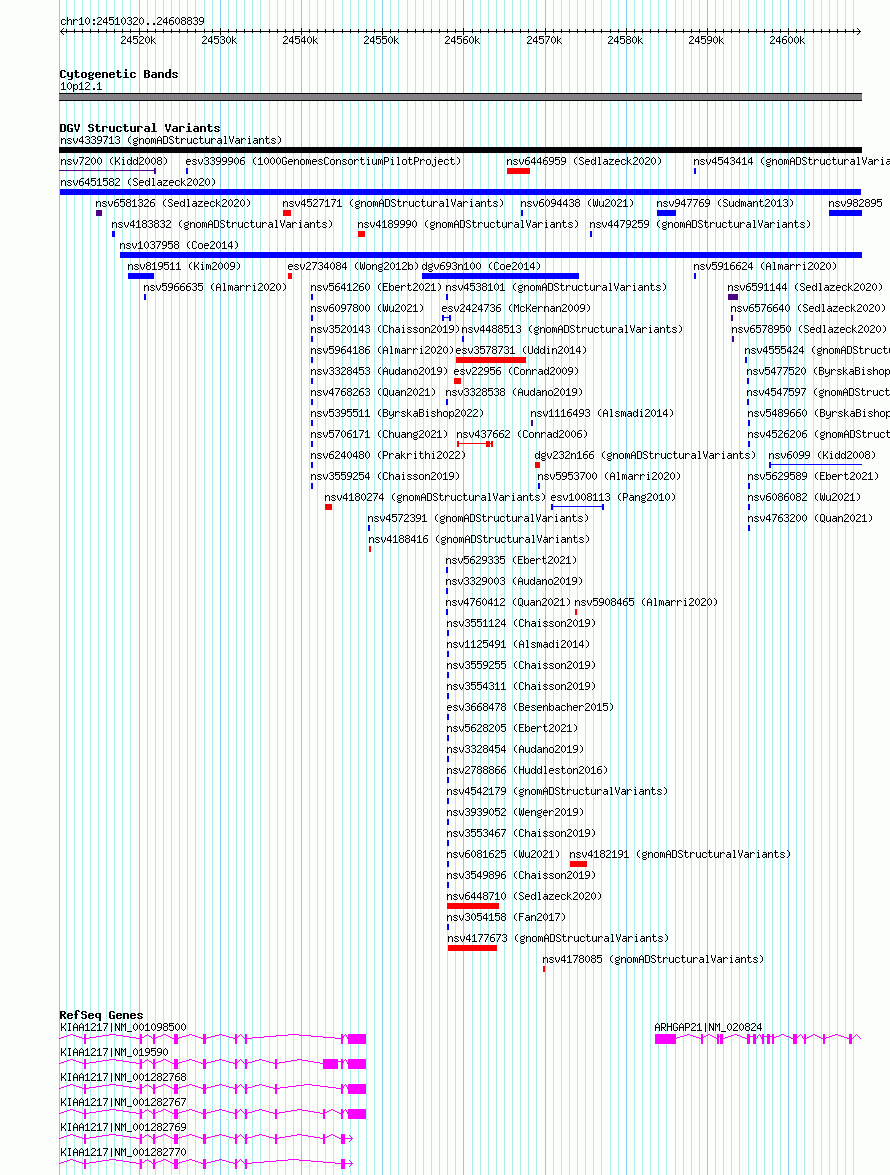Open nsv3054158 (Fan2017) variant
890x1175 pixels.
pyautogui.click(x=506, y=916)
